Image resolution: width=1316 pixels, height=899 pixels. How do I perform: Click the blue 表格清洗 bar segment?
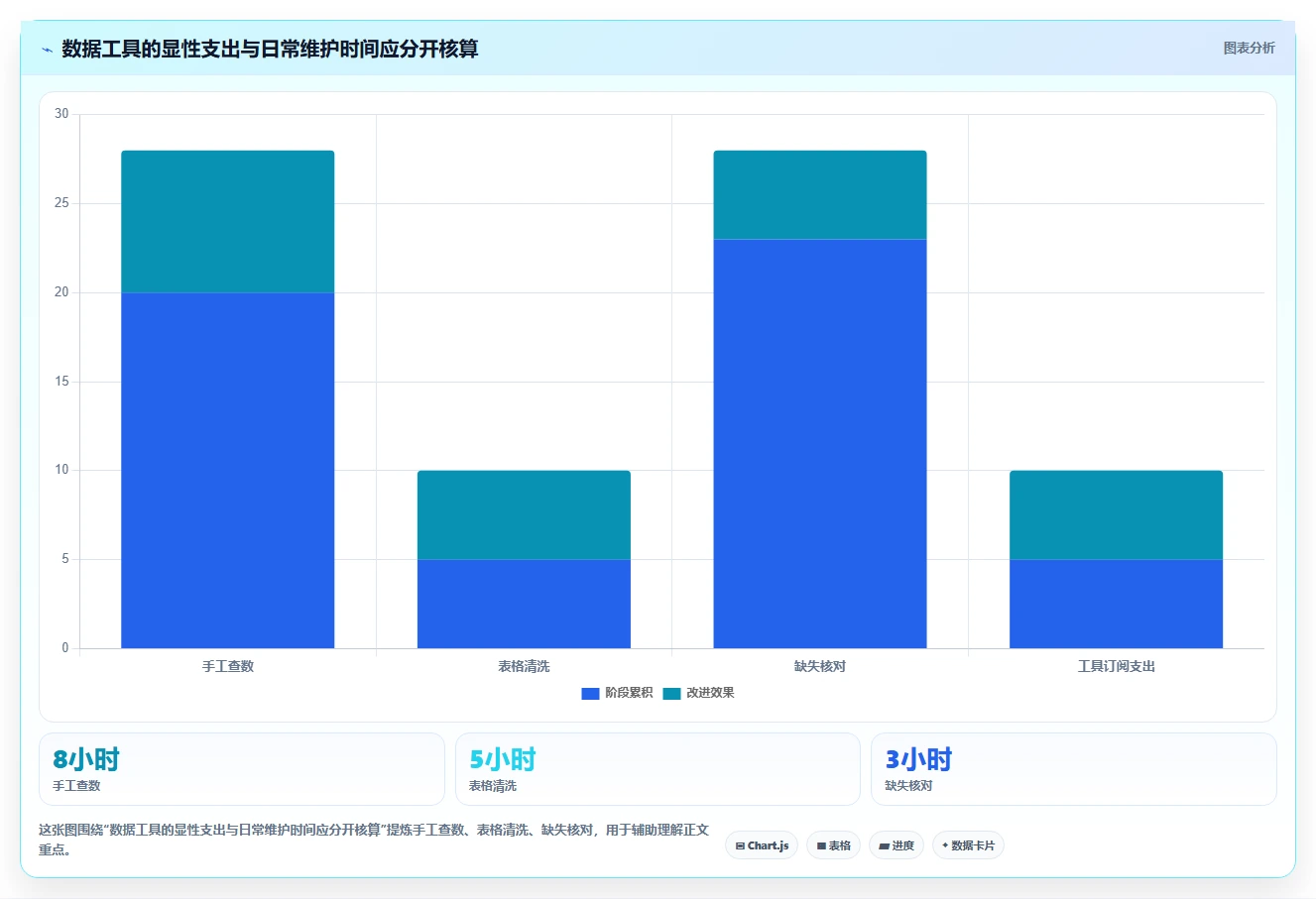coord(524,604)
